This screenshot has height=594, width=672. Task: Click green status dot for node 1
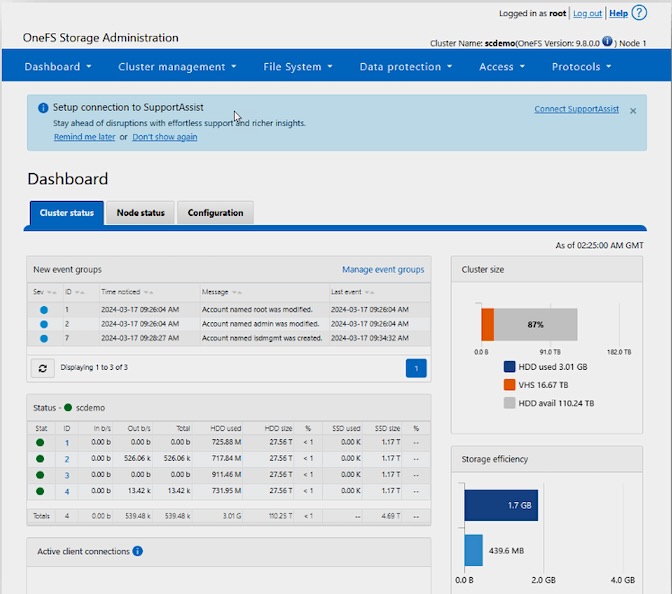tap(40, 442)
